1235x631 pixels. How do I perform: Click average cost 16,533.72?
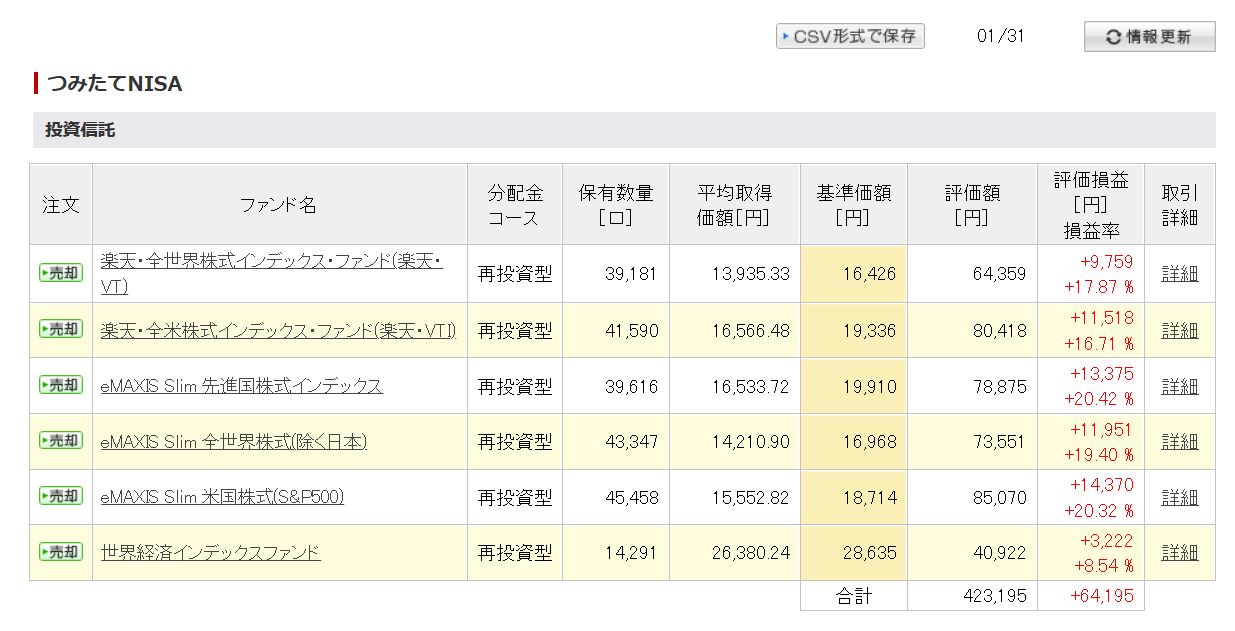tap(751, 386)
